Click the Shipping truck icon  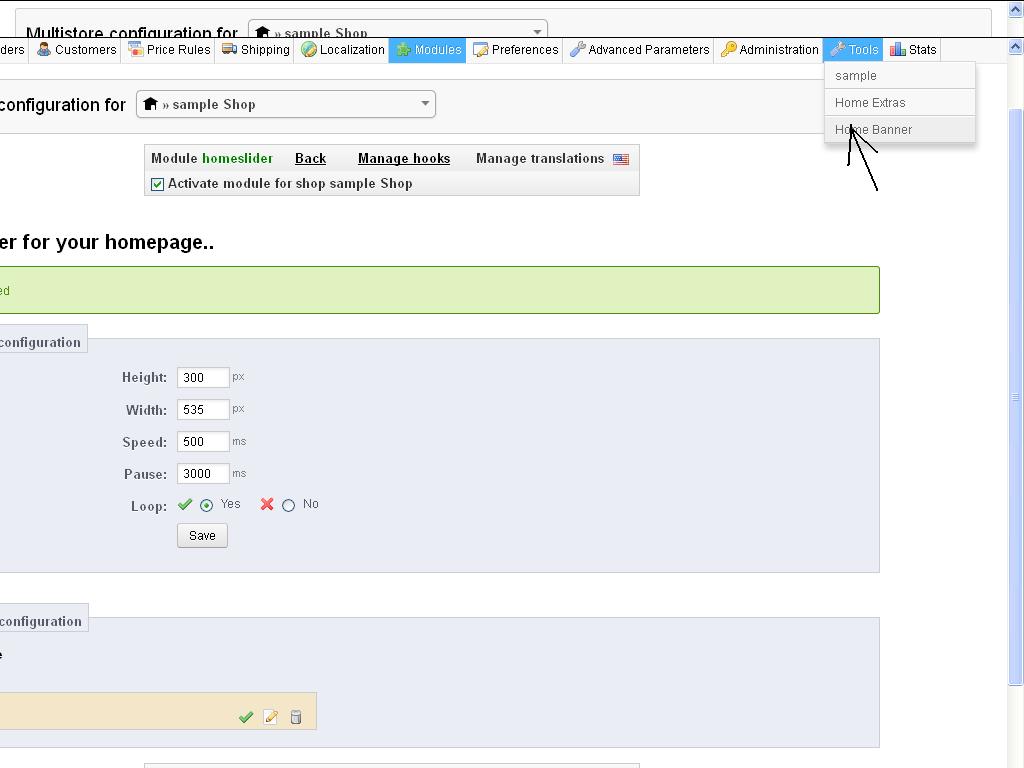click(229, 49)
